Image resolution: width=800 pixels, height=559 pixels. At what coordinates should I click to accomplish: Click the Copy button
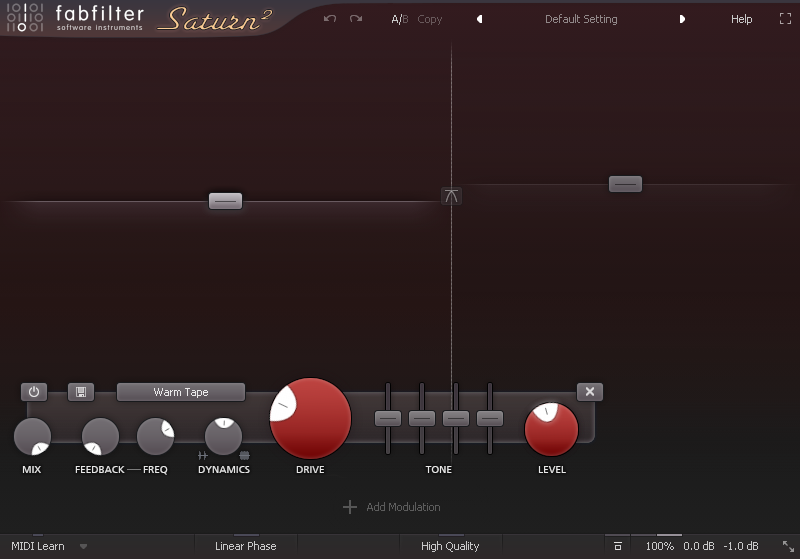pos(430,19)
